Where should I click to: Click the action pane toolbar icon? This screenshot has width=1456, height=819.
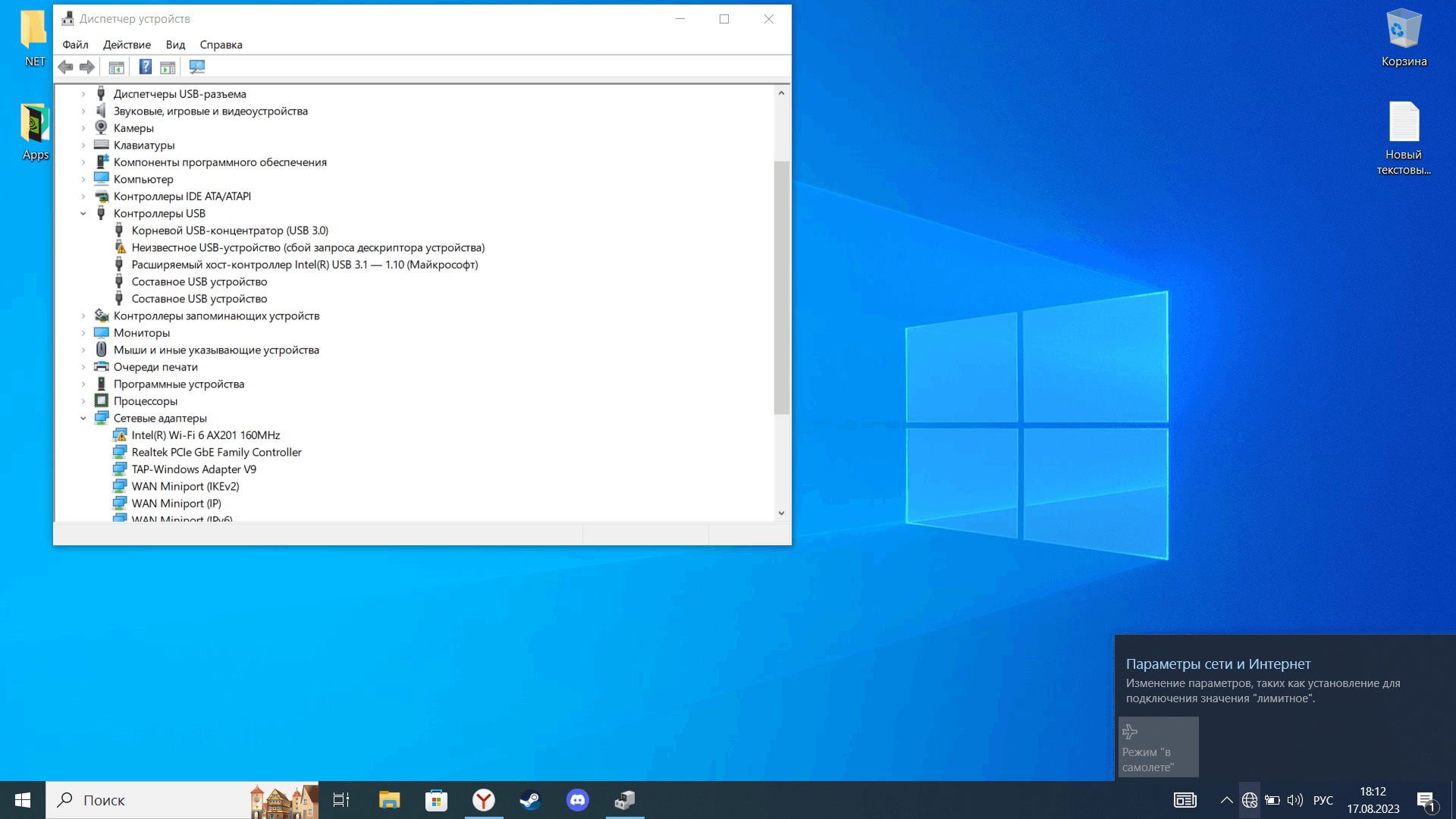(168, 67)
